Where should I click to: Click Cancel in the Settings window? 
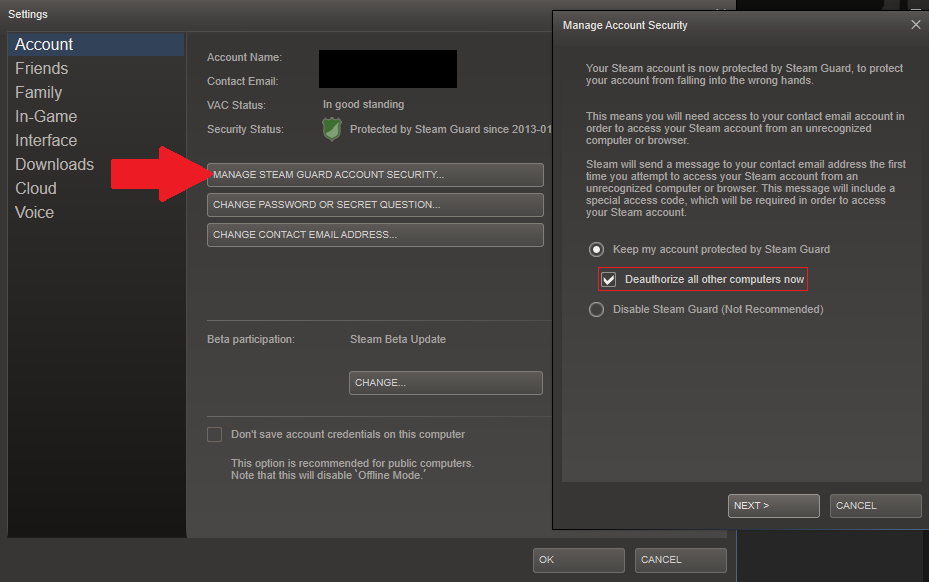tap(680, 560)
